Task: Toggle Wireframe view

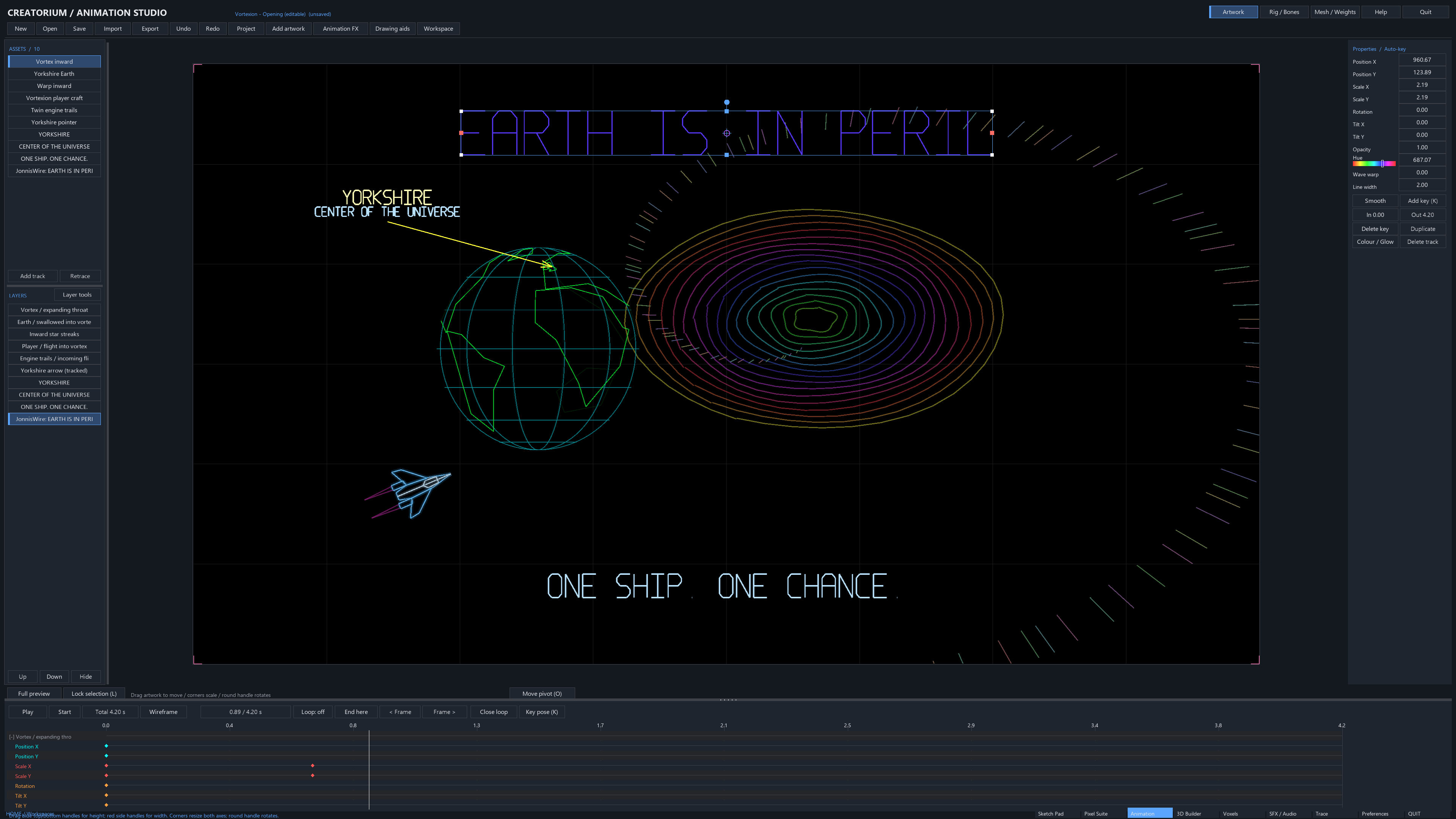Action: [163, 712]
